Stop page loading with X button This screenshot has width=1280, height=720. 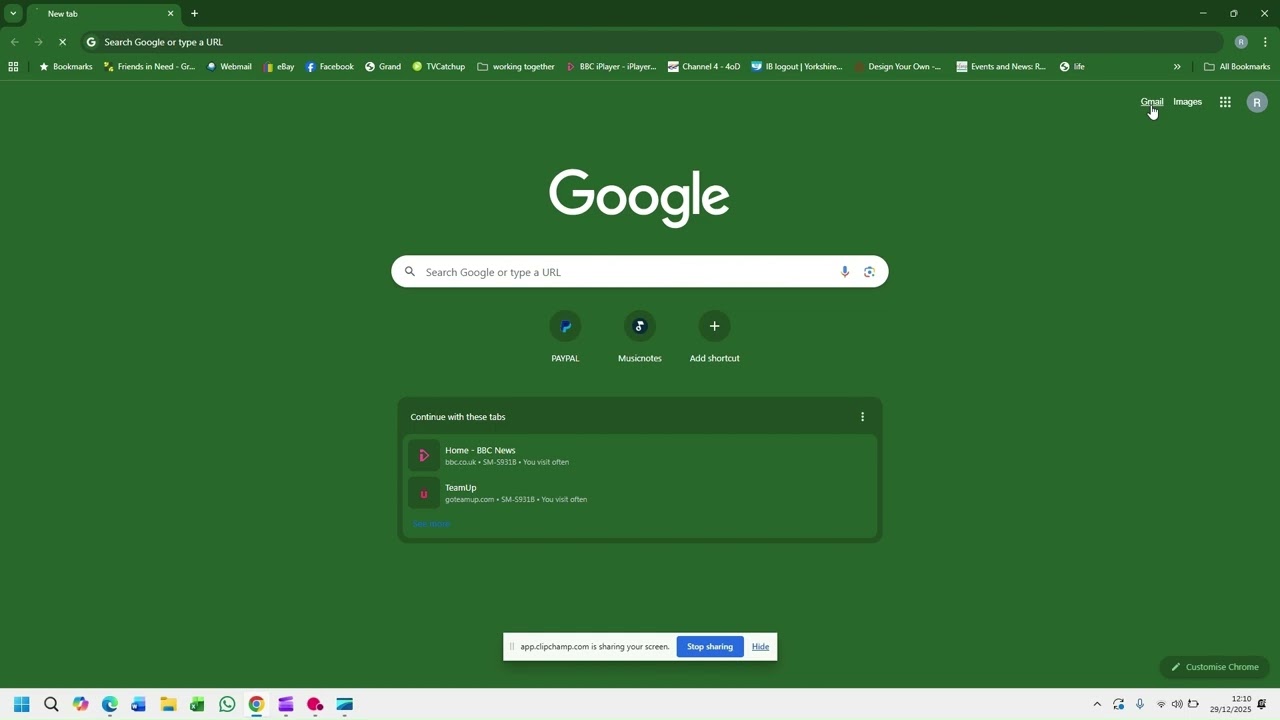[x=62, y=42]
